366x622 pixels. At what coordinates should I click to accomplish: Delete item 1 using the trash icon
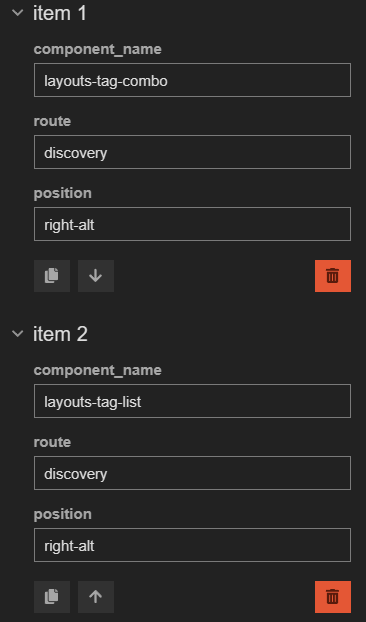(x=333, y=276)
